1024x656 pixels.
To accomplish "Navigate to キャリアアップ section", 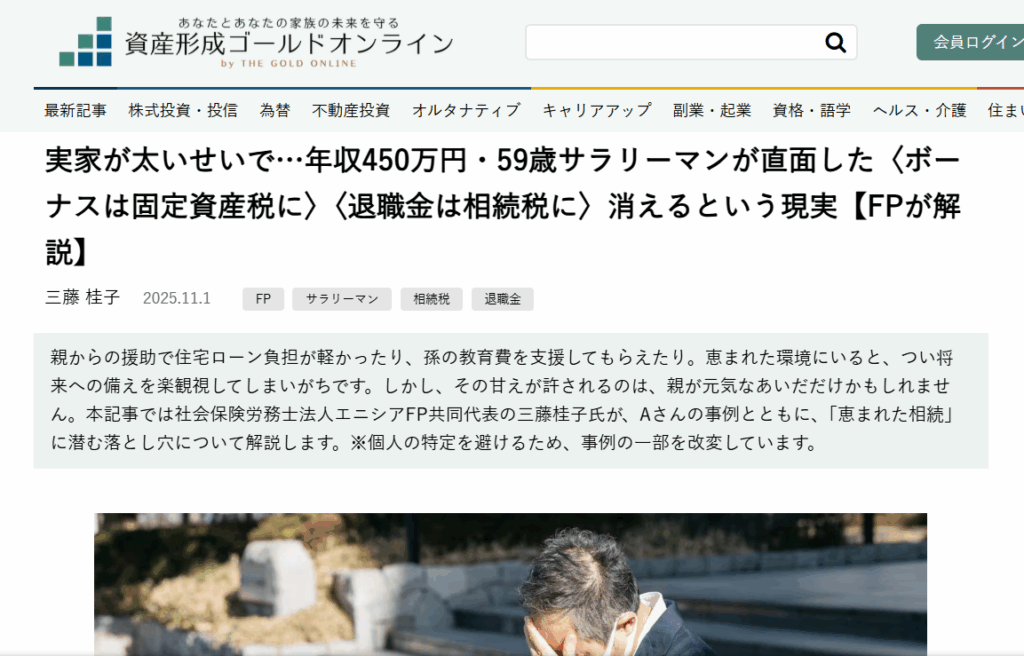I will (597, 111).
